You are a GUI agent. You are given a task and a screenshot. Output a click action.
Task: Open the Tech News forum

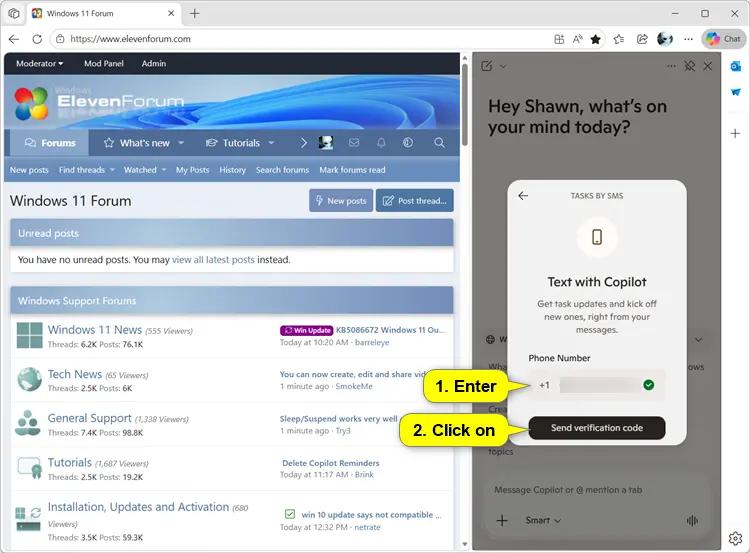coord(75,374)
